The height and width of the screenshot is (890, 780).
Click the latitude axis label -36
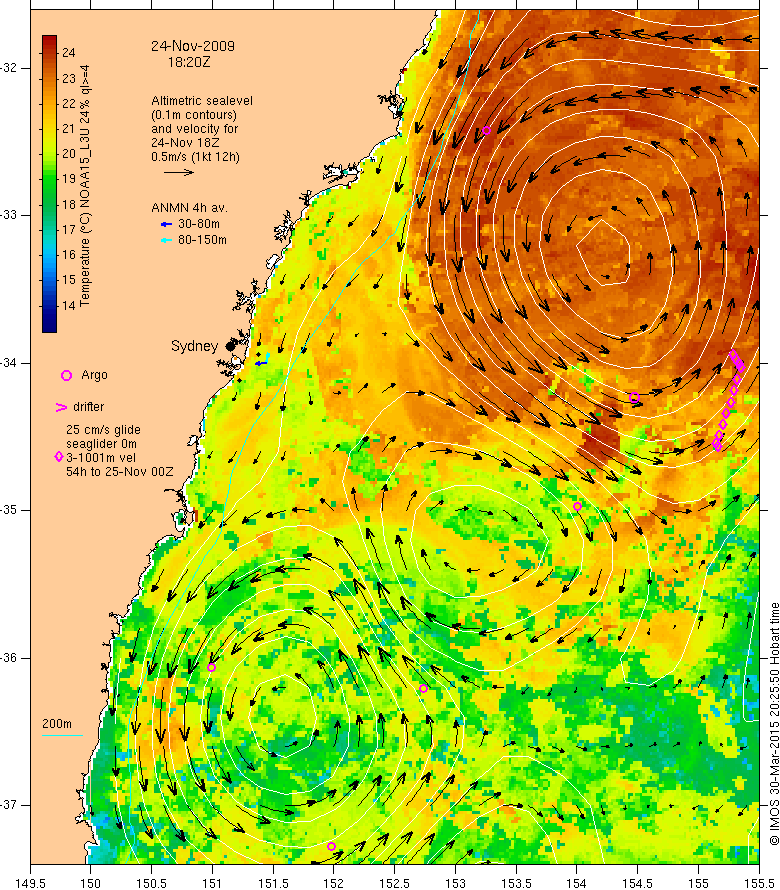[9, 658]
